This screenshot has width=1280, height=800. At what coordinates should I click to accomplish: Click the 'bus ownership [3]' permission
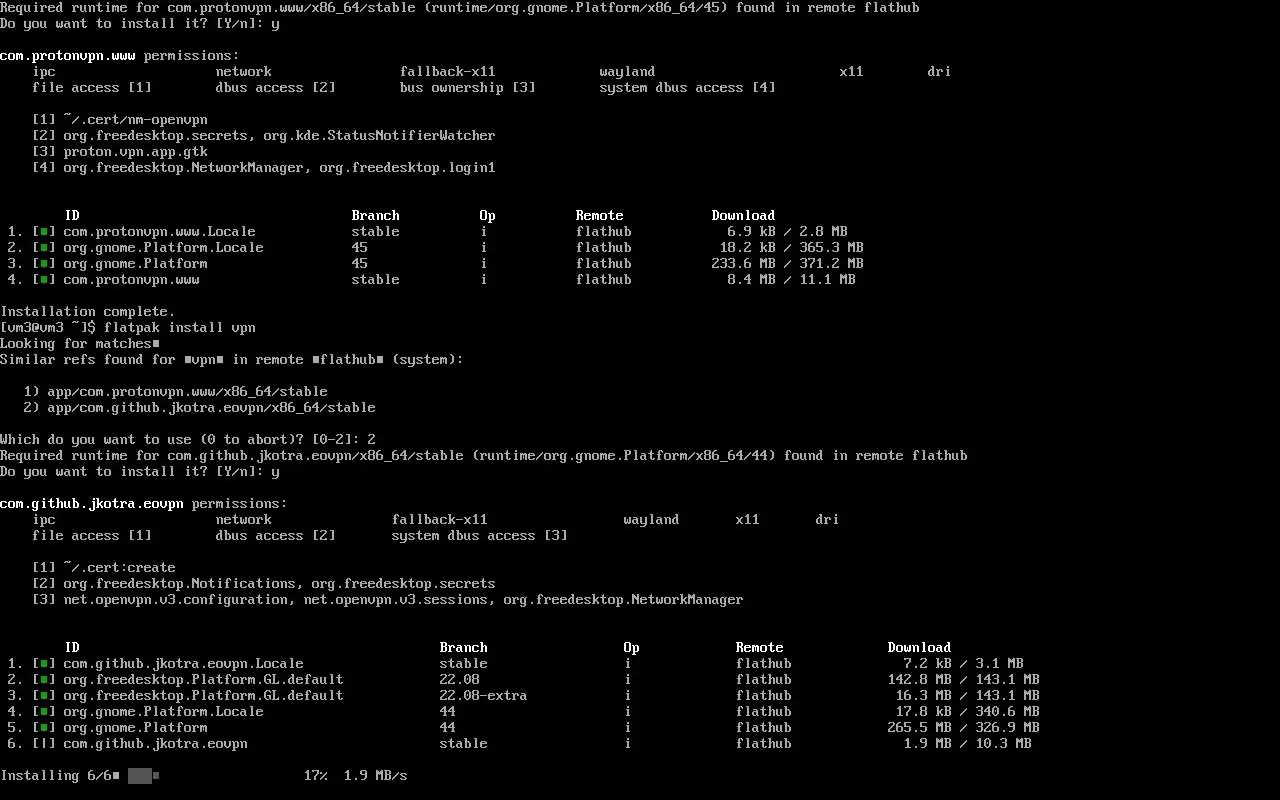click(x=467, y=88)
